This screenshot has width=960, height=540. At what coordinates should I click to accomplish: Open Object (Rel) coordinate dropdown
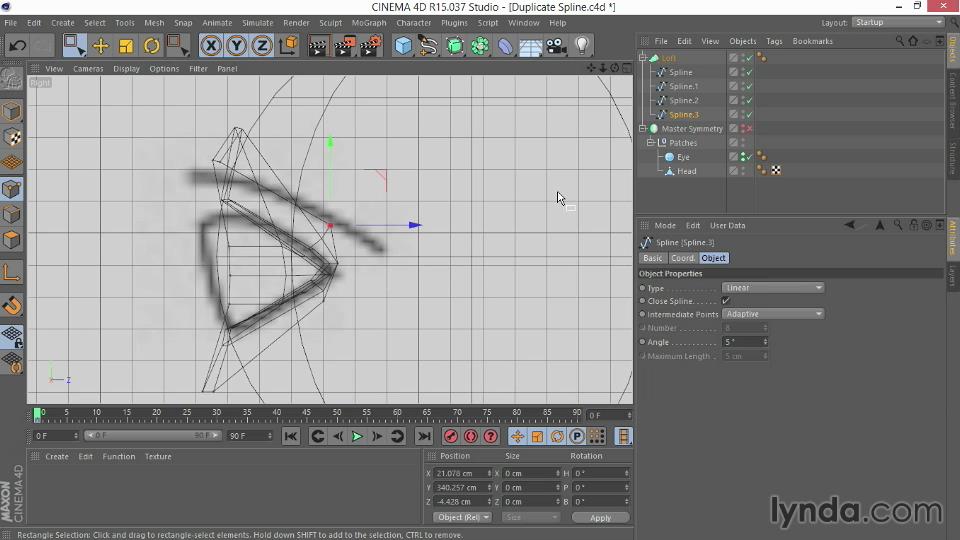tap(462, 517)
